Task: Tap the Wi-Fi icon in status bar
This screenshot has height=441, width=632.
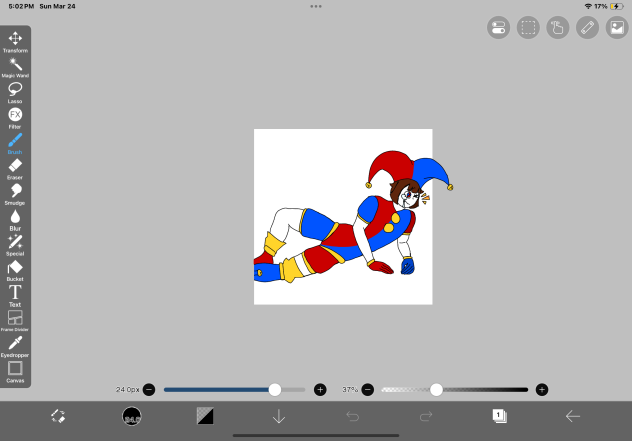Action: coord(588,6)
